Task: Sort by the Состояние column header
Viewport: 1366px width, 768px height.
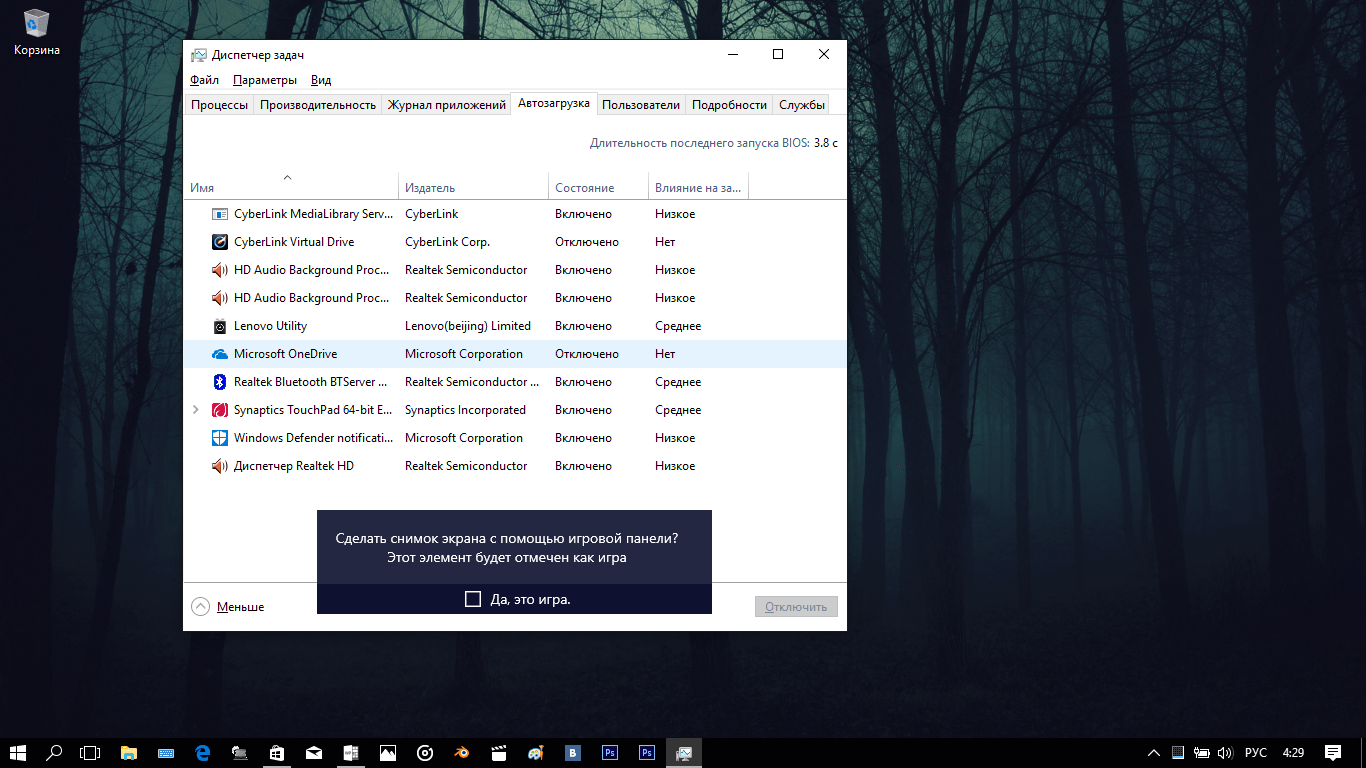Action: pyautogui.click(x=598, y=187)
